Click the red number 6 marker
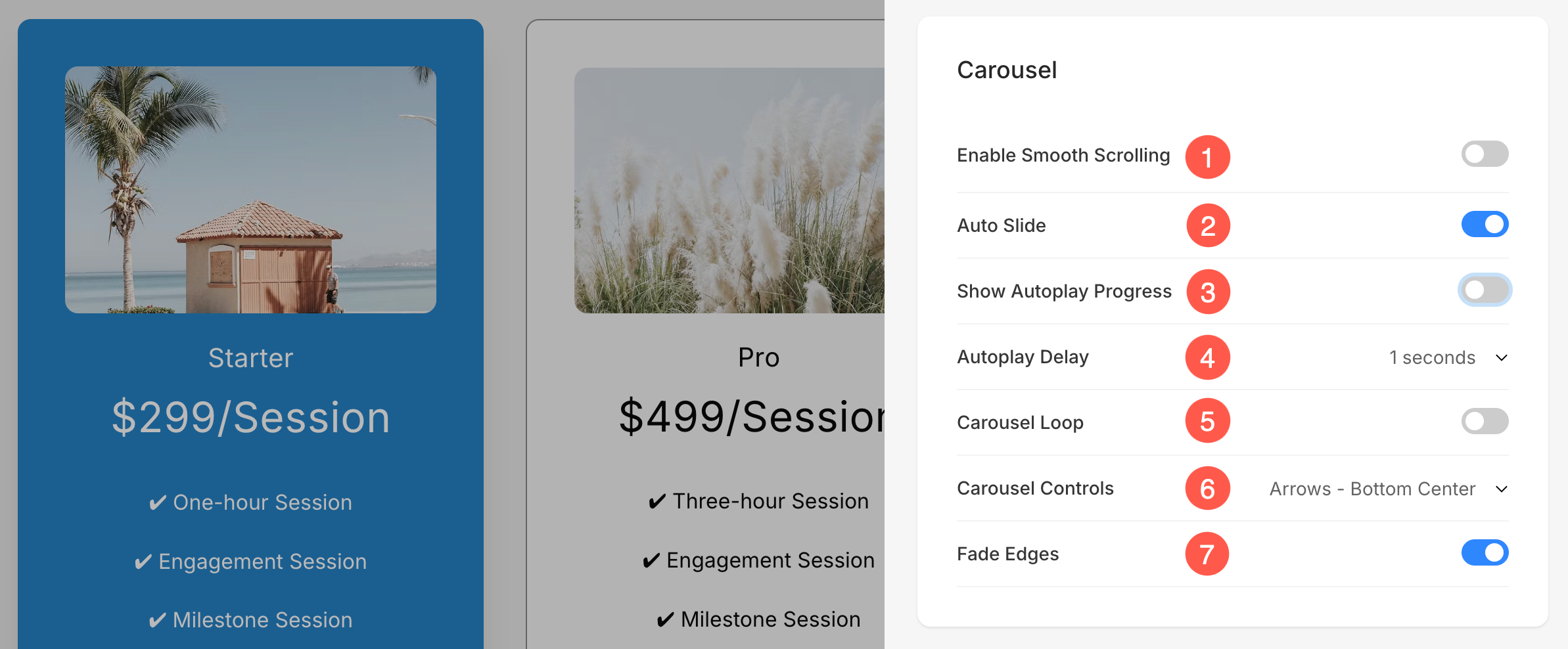1568x649 pixels. (1207, 488)
